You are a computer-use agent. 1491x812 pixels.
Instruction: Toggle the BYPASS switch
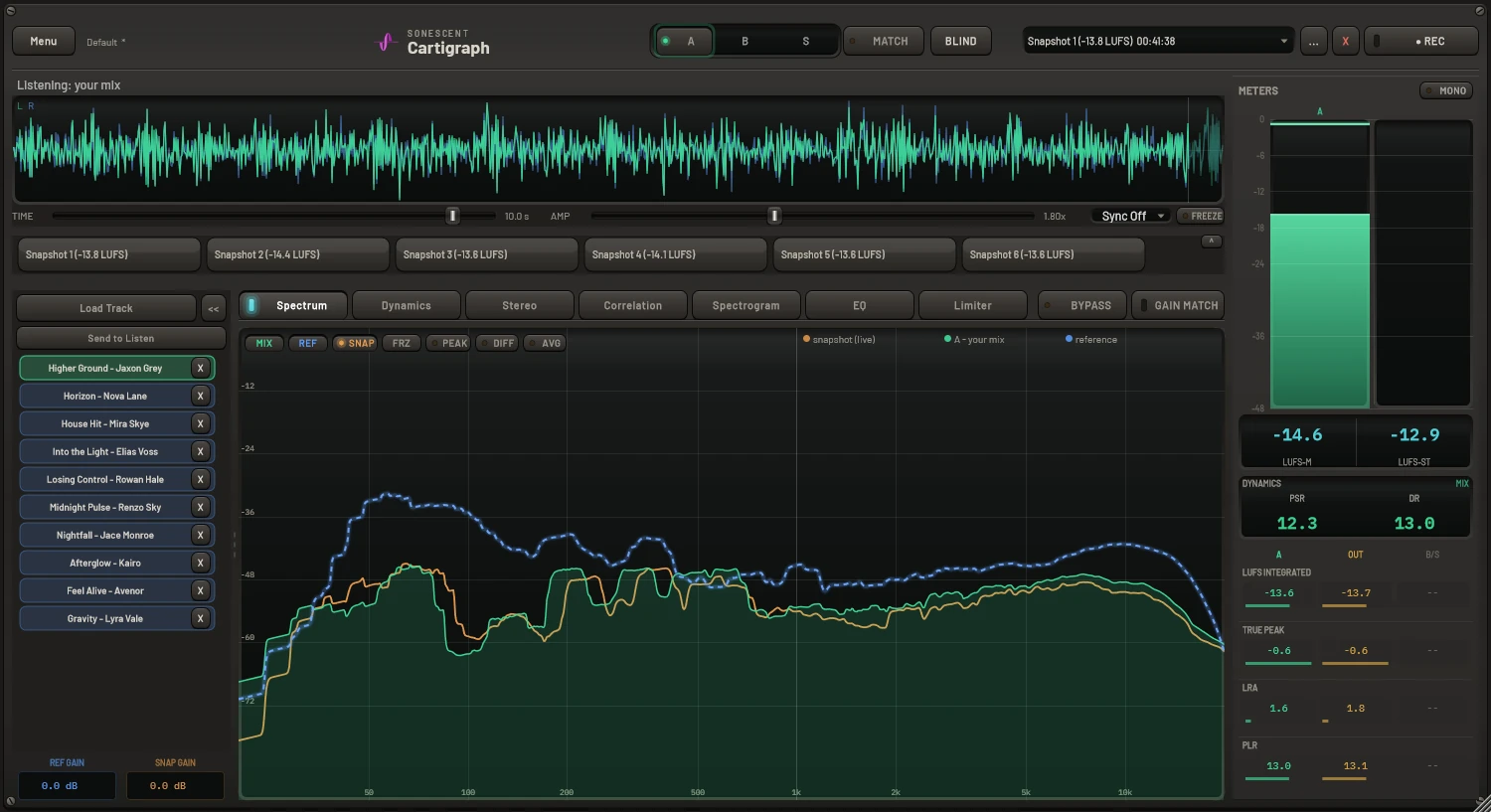(x=1082, y=305)
